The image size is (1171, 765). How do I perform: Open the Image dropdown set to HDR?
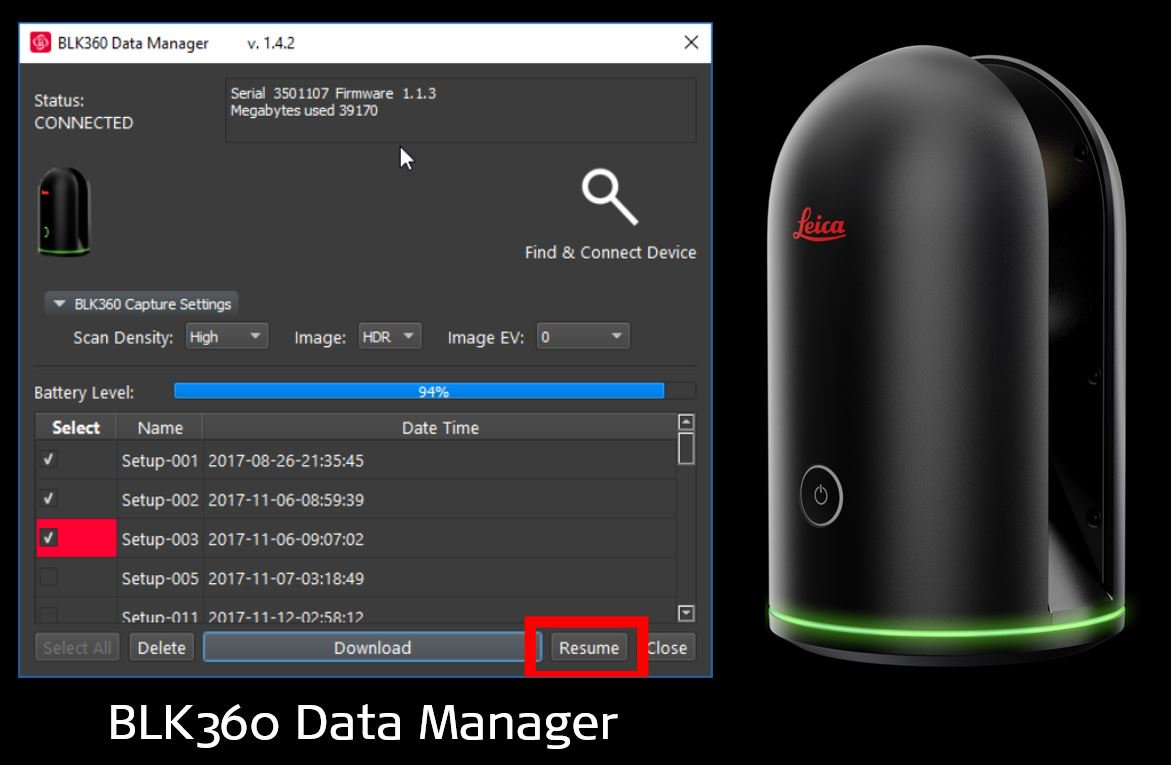[x=390, y=337]
